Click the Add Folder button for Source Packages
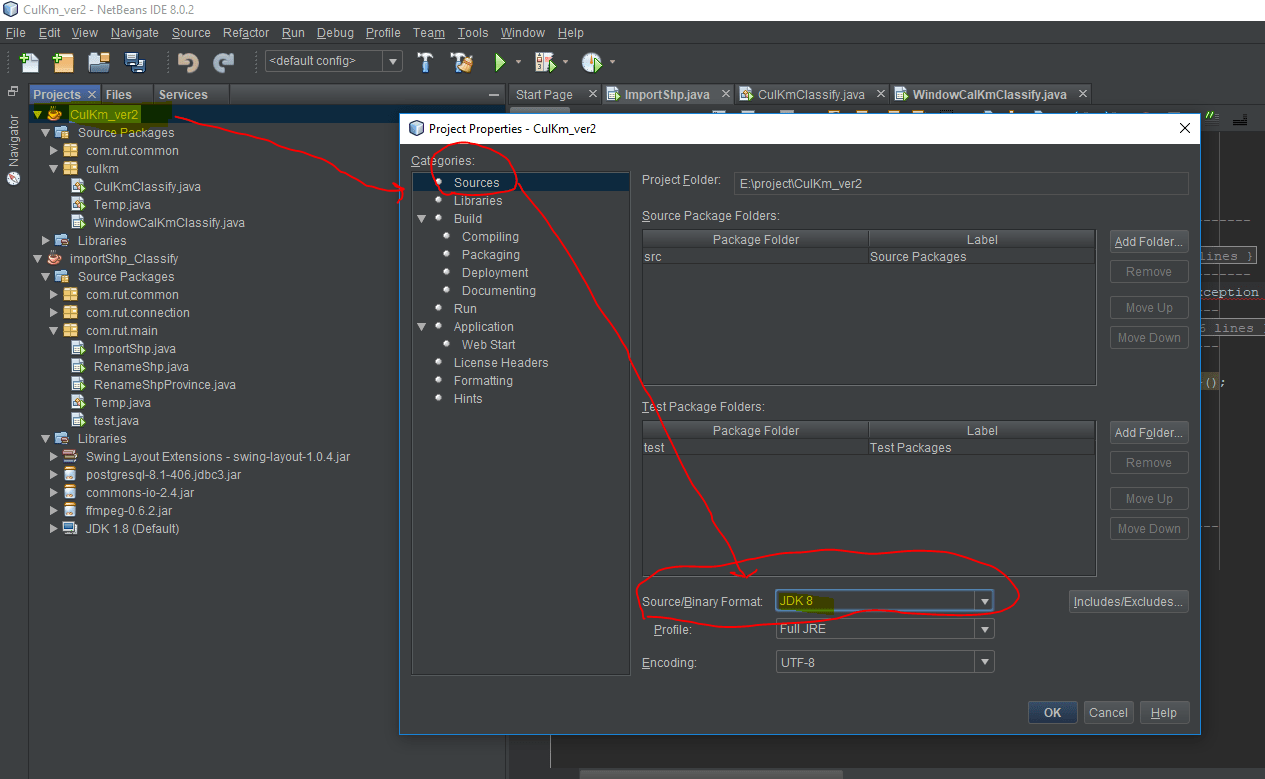 pos(1148,241)
